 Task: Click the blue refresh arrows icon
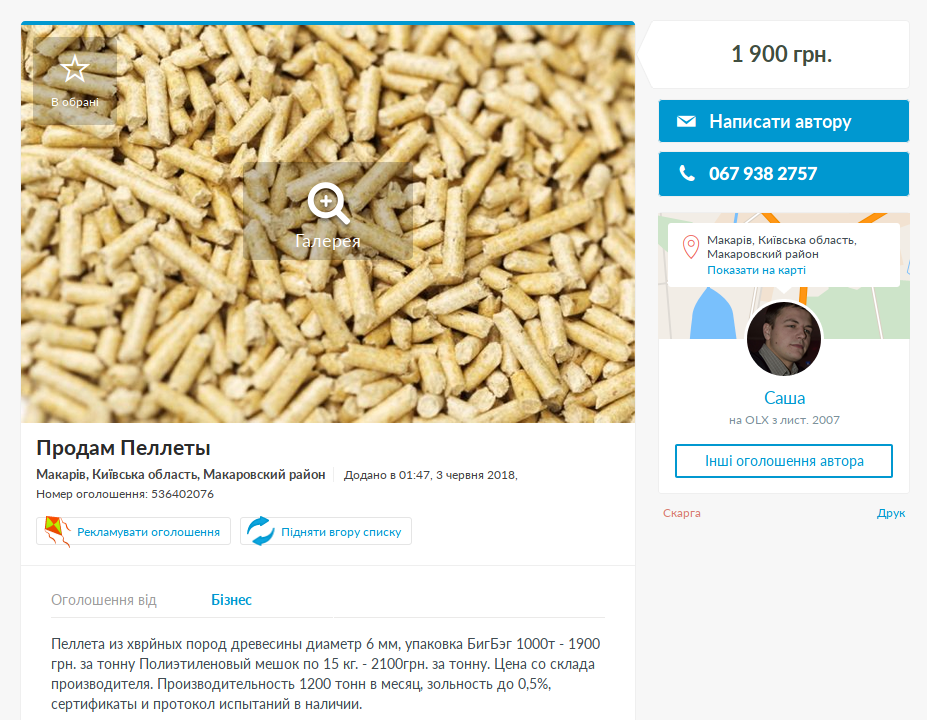[x=260, y=531]
